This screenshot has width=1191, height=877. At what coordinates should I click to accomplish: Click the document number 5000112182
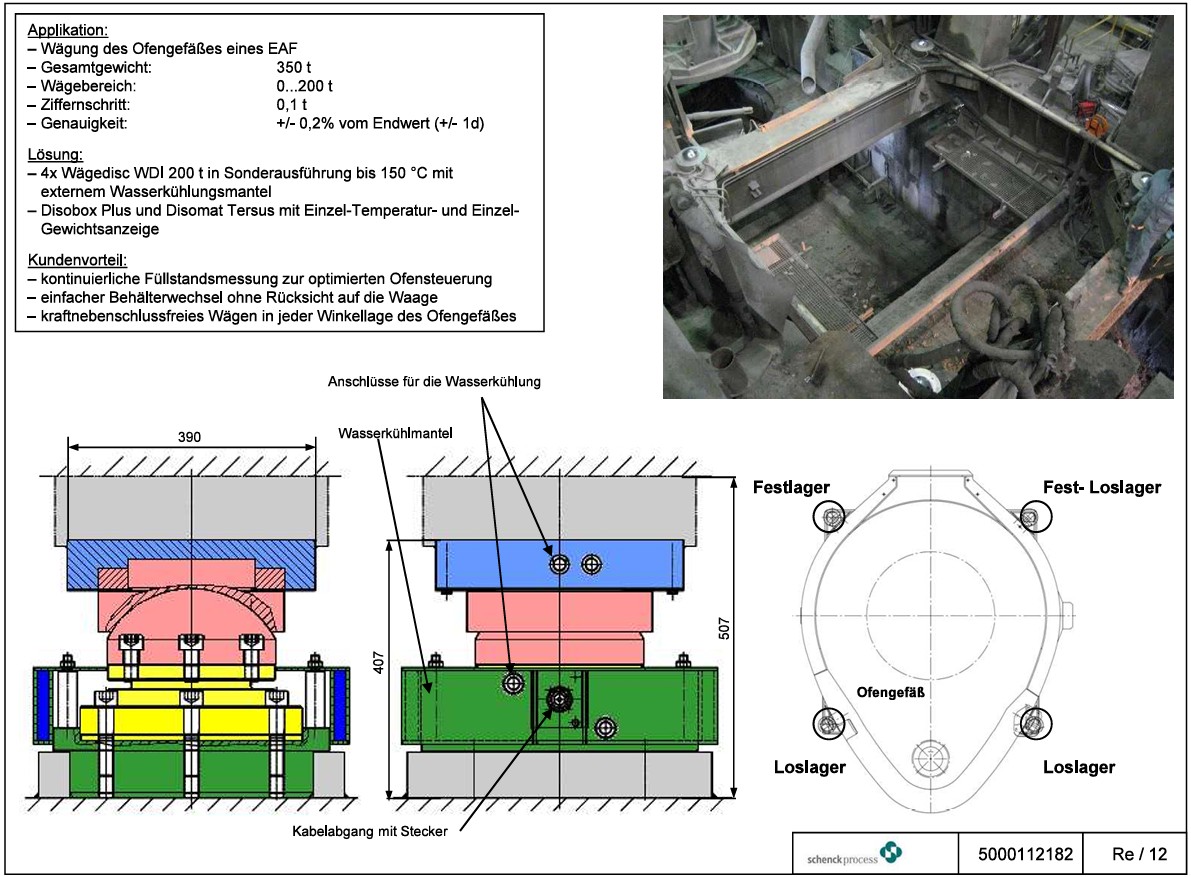click(x=1020, y=855)
